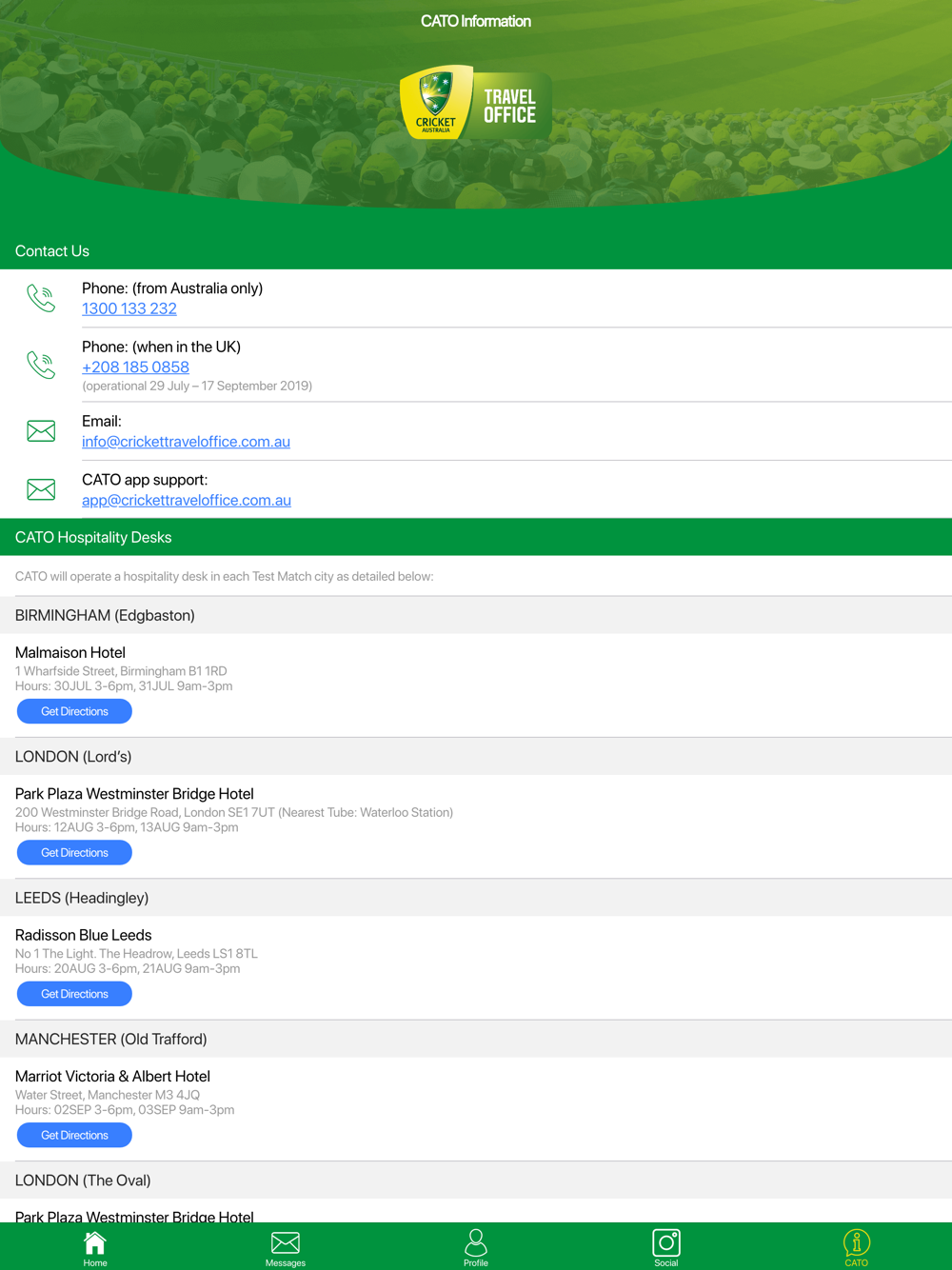Select the MANCHESTER (Old Trafford) heading
The width and height of the screenshot is (952, 1270).
pos(111,1039)
